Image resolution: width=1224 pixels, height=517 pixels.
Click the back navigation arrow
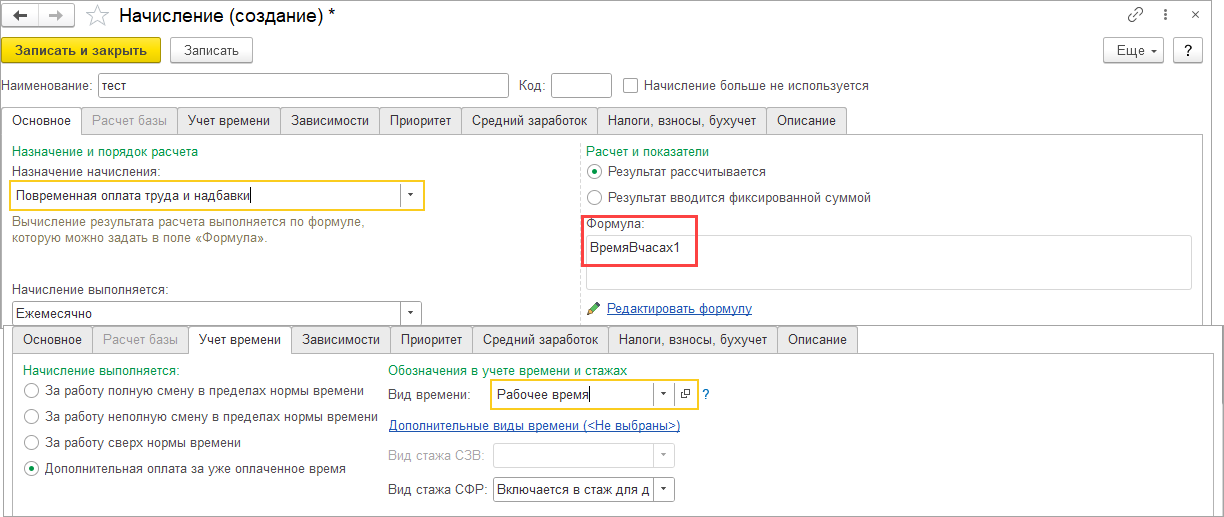tap(20, 16)
